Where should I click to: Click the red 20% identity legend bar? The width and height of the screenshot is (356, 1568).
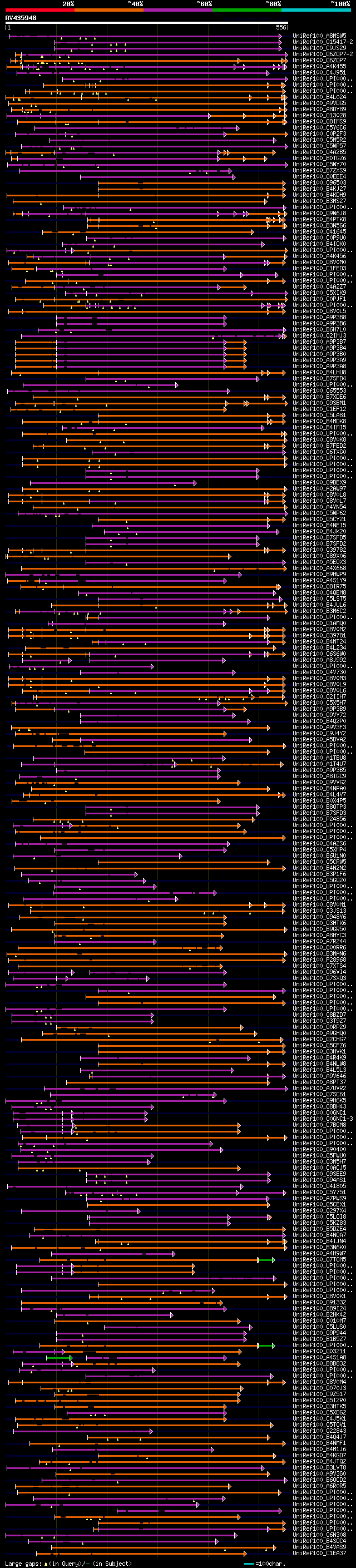(x=39, y=10)
